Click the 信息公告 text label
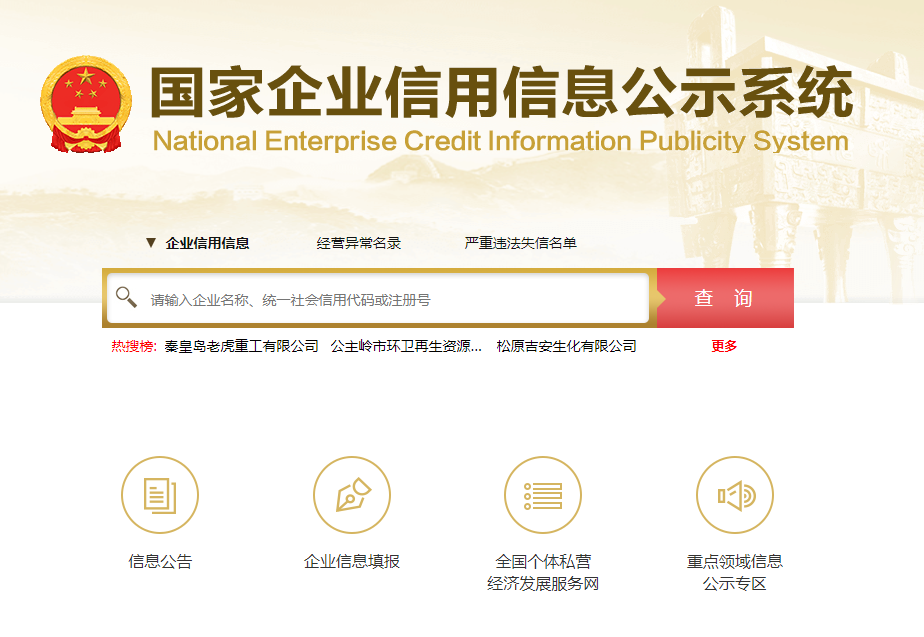The width and height of the screenshot is (924, 637). point(160,561)
